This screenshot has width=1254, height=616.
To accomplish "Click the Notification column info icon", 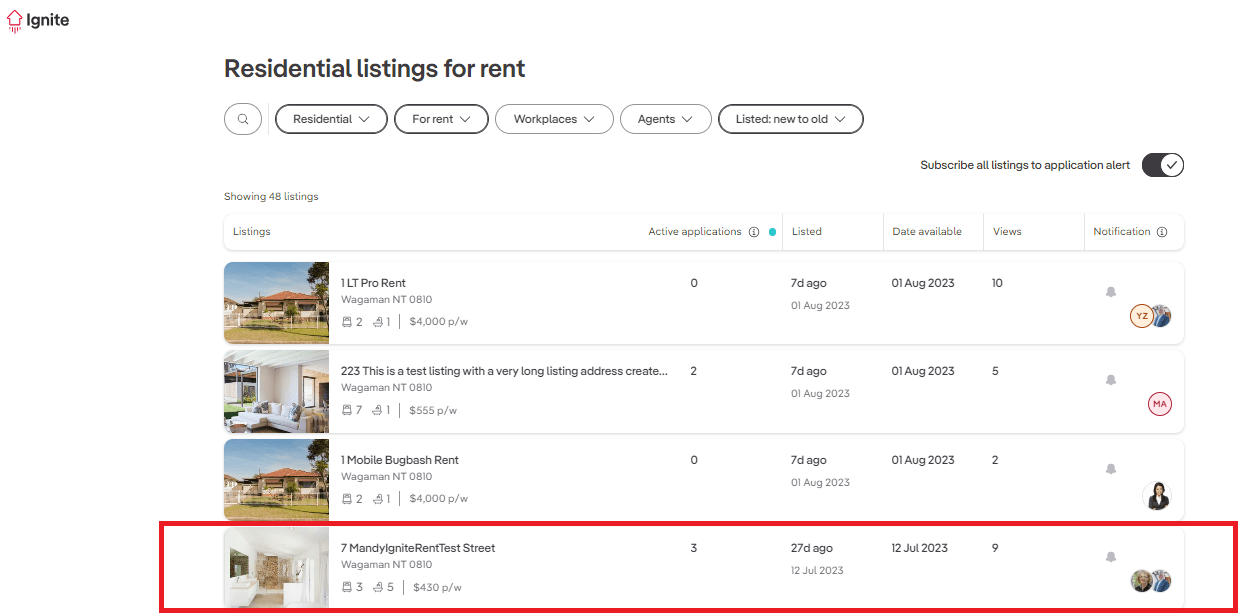I will click(1162, 231).
